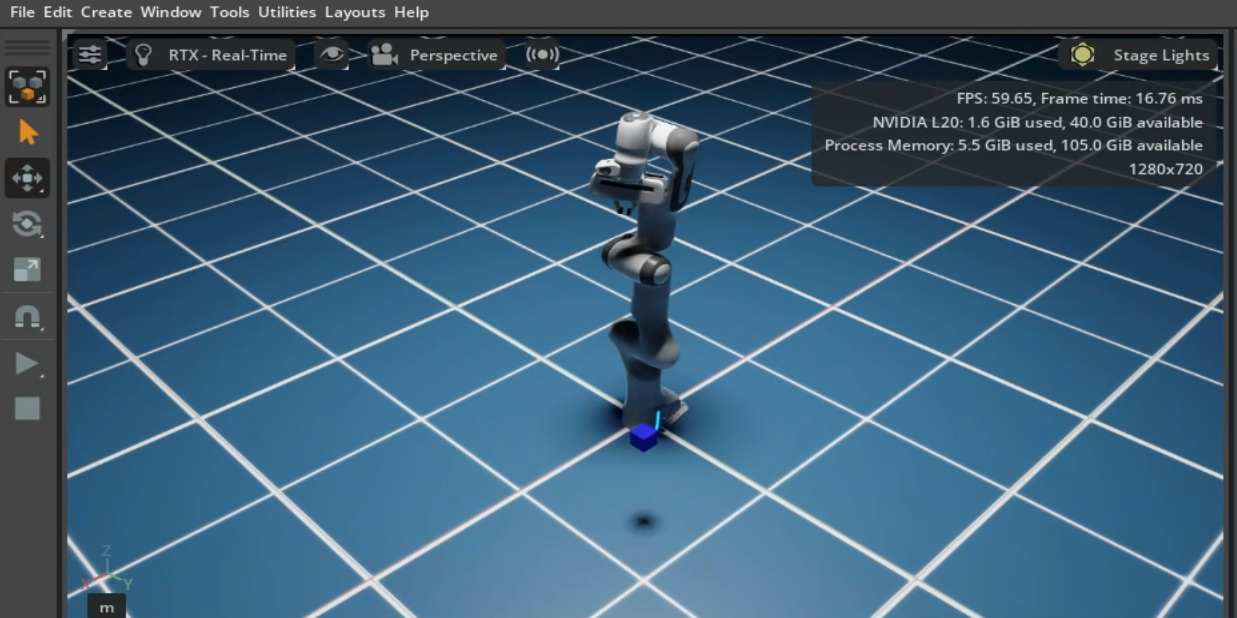The image size is (1237, 618).
Task: Click the FPS and frame time readout
Action: (x=1079, y=98)
